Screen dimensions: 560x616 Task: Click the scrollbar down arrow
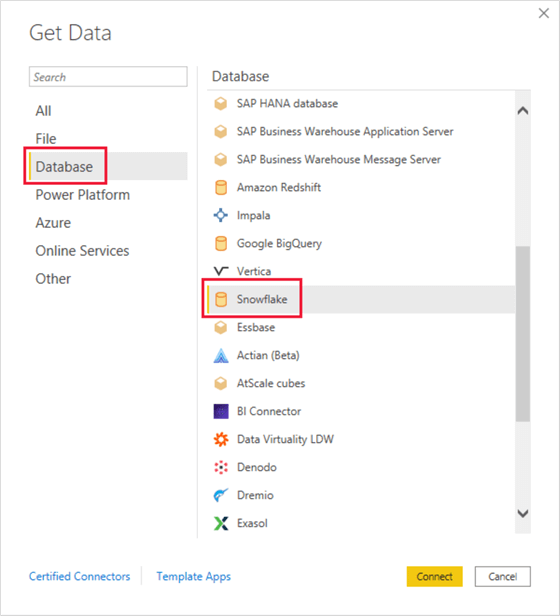tap(523, 513)
